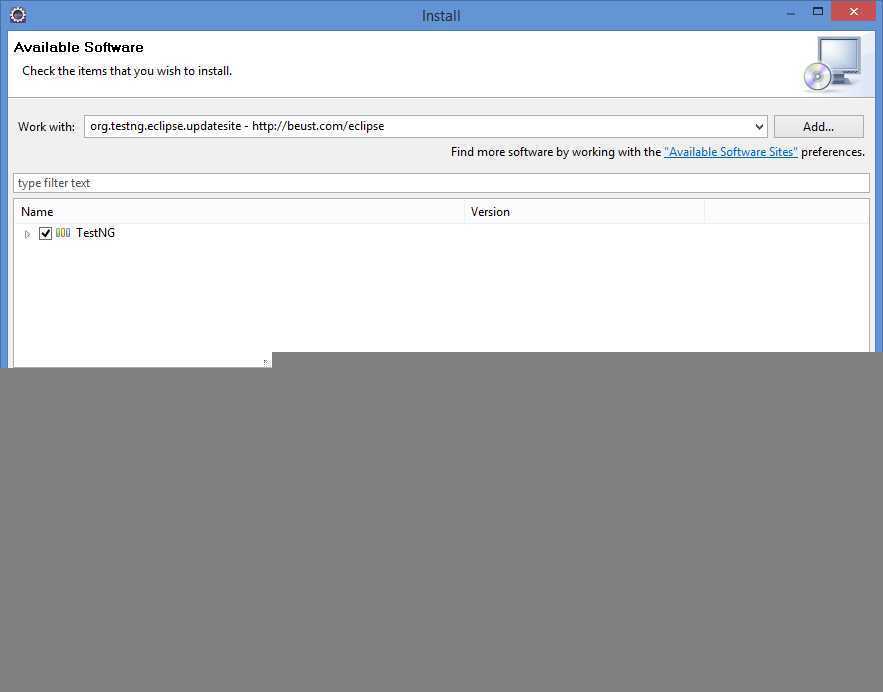883x692 pixels.
Task: Click the Eclipse icon in title bar
Action: click(18, 15)
